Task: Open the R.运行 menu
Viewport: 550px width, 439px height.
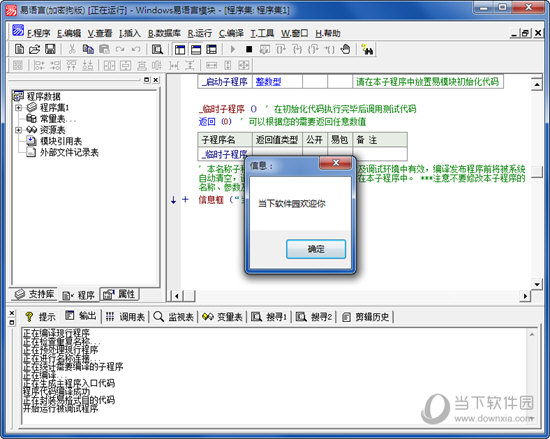Action: click(199, 33)
